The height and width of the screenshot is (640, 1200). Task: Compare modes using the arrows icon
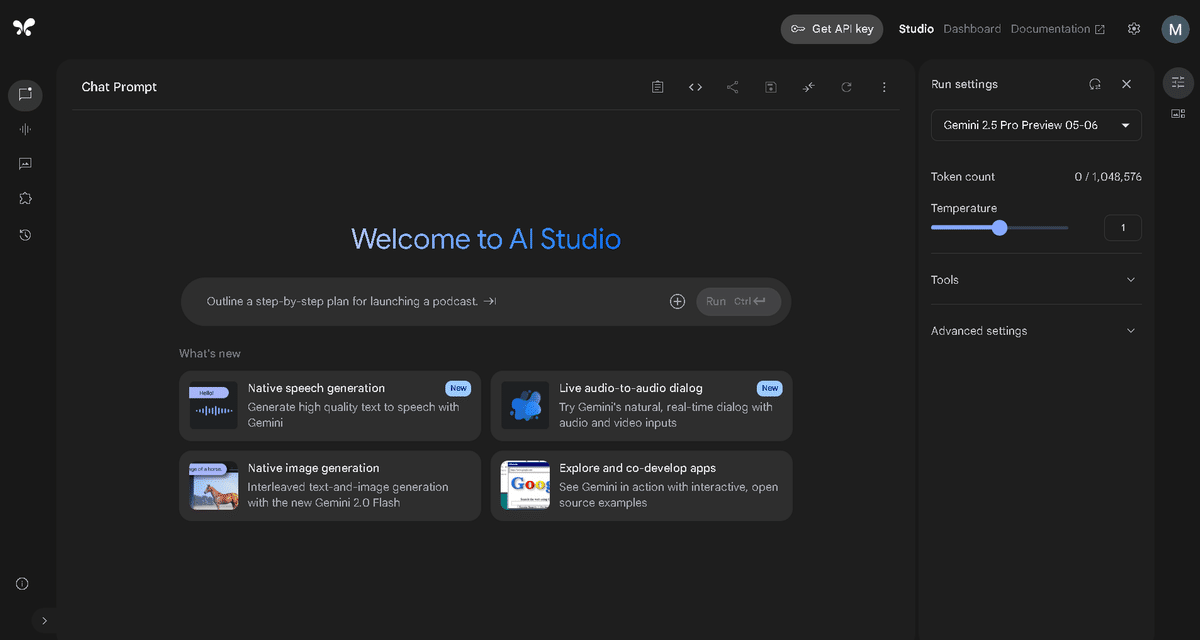pyautogui.click(x=808, y=87)
